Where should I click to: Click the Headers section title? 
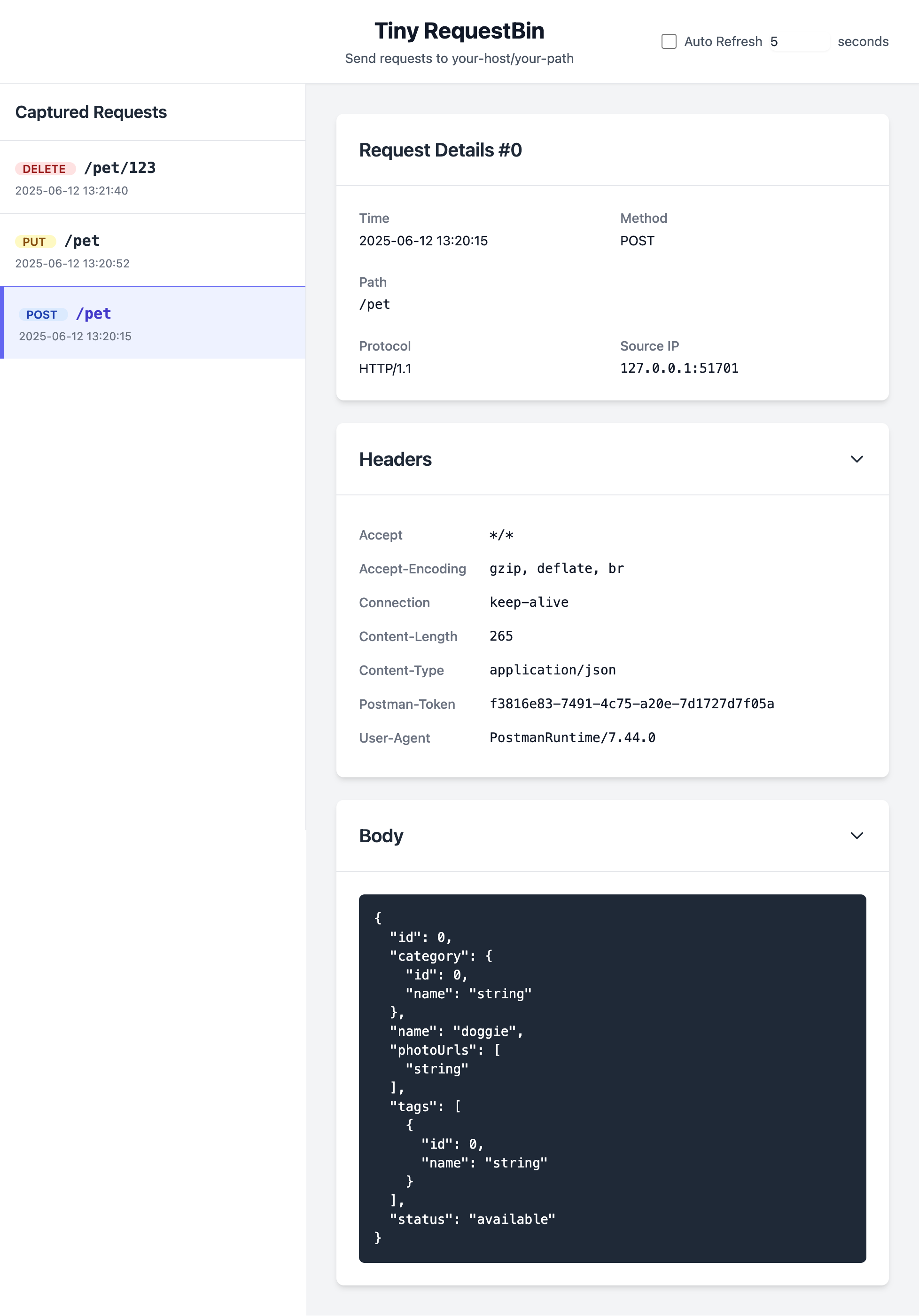(x=395, y=459)
